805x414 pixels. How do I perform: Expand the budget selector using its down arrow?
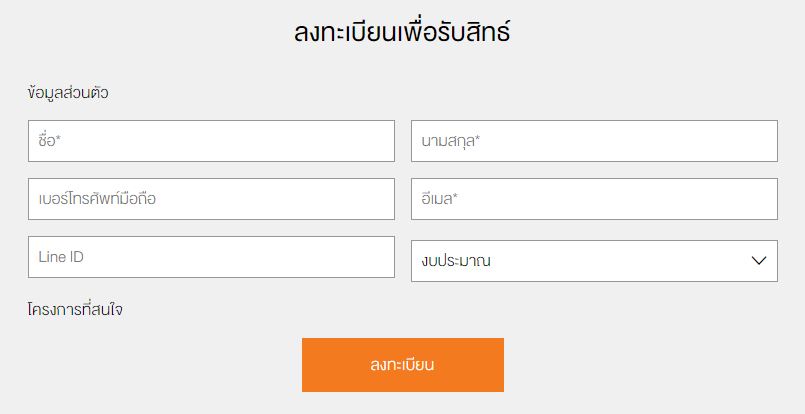[758, 261]
